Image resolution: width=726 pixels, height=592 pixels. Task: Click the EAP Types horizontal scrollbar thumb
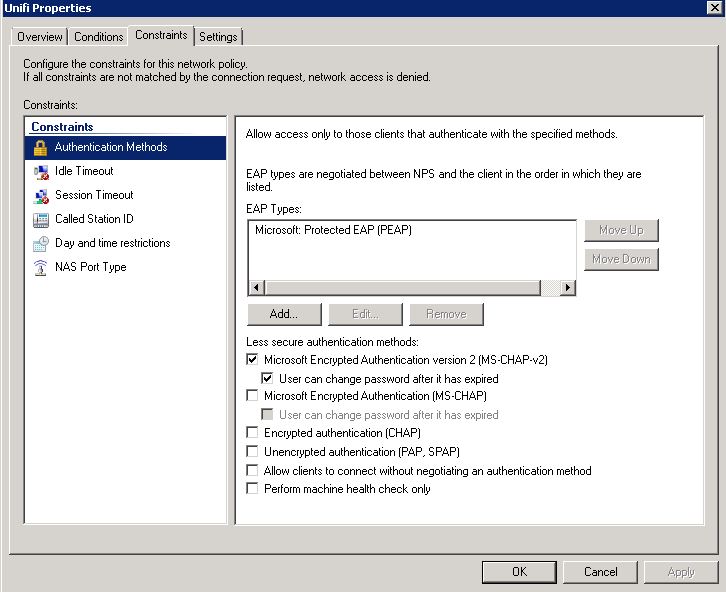(402, 287)
